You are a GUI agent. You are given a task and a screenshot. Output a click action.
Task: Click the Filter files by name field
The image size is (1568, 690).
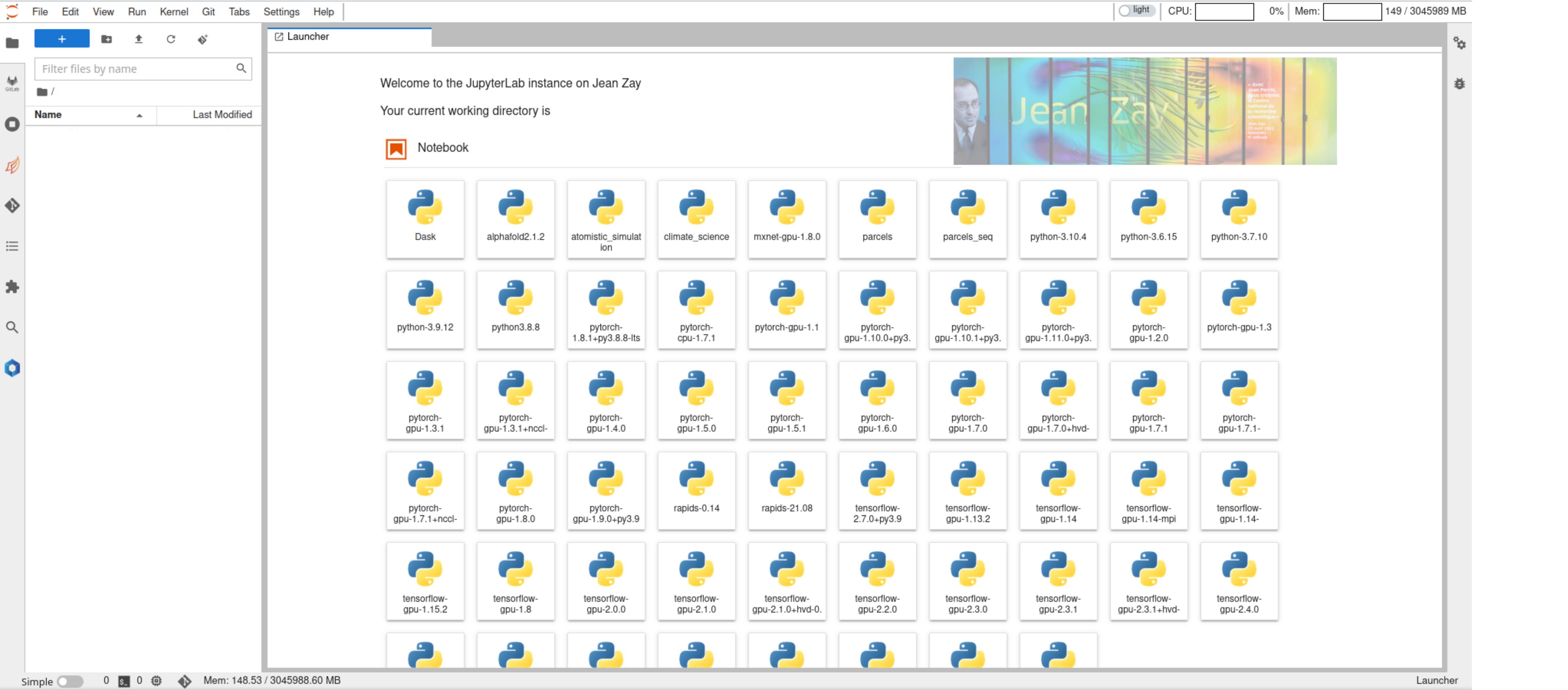pyautogui.click(x=143, y=69)
